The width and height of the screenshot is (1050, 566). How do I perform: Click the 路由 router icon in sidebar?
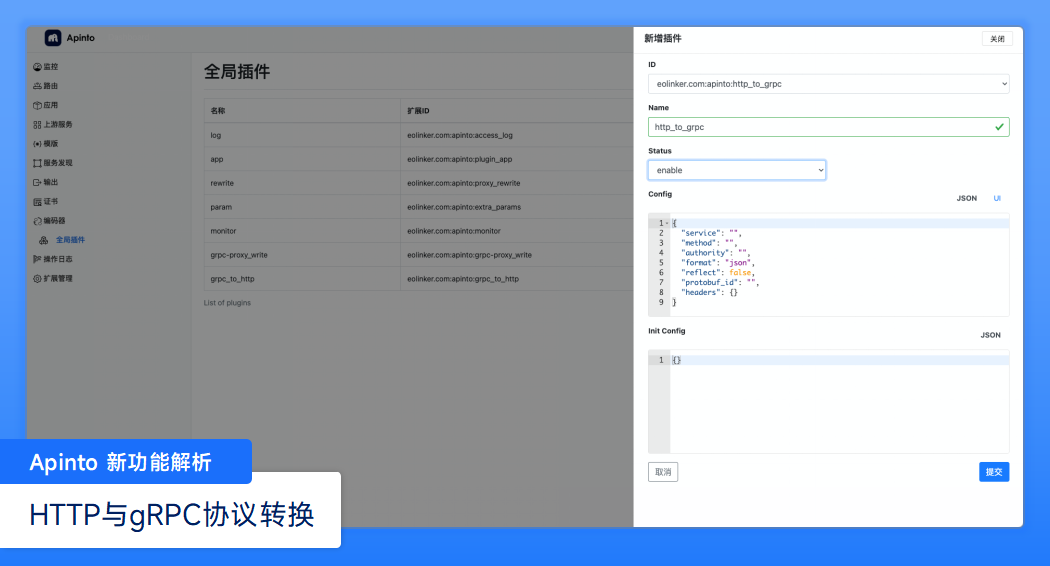click(x=38, y=86)
